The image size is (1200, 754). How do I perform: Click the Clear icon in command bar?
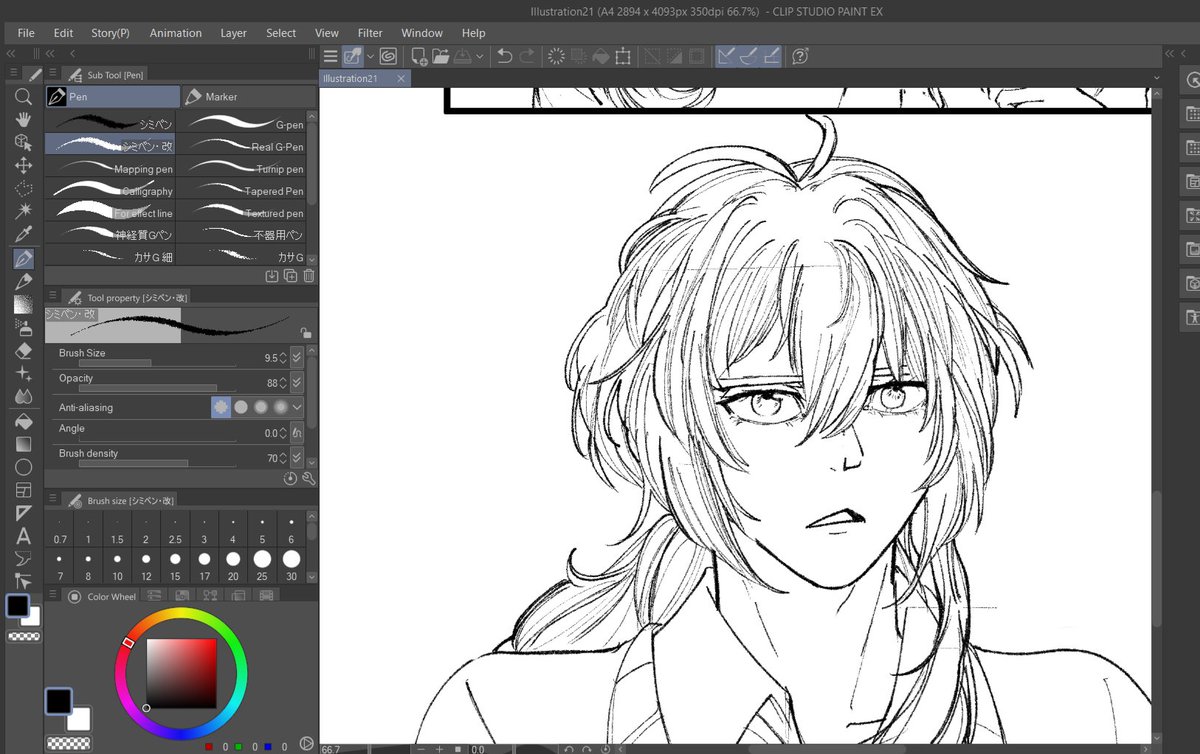(x=557, y=57)
